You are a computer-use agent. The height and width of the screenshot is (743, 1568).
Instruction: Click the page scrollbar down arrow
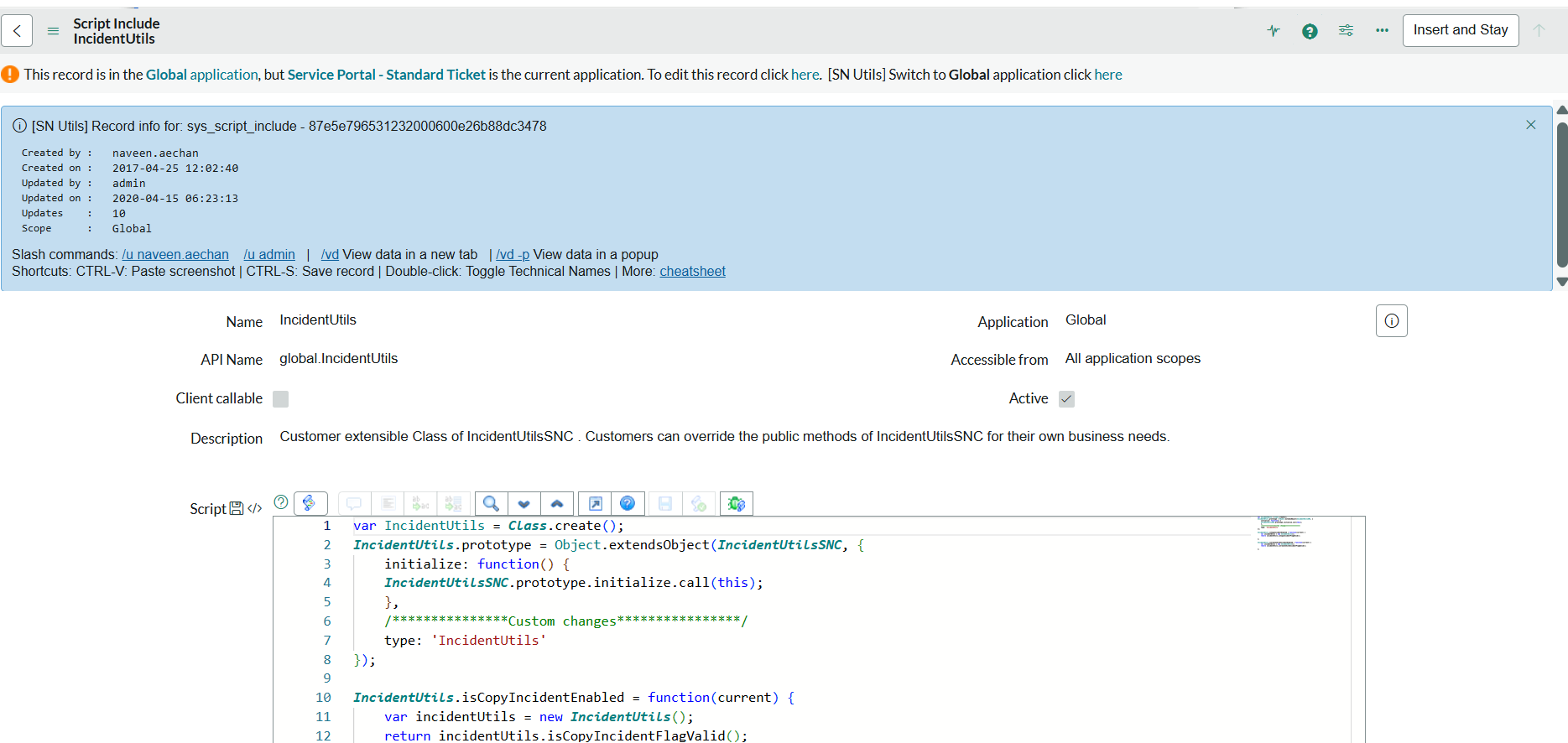1561,282
